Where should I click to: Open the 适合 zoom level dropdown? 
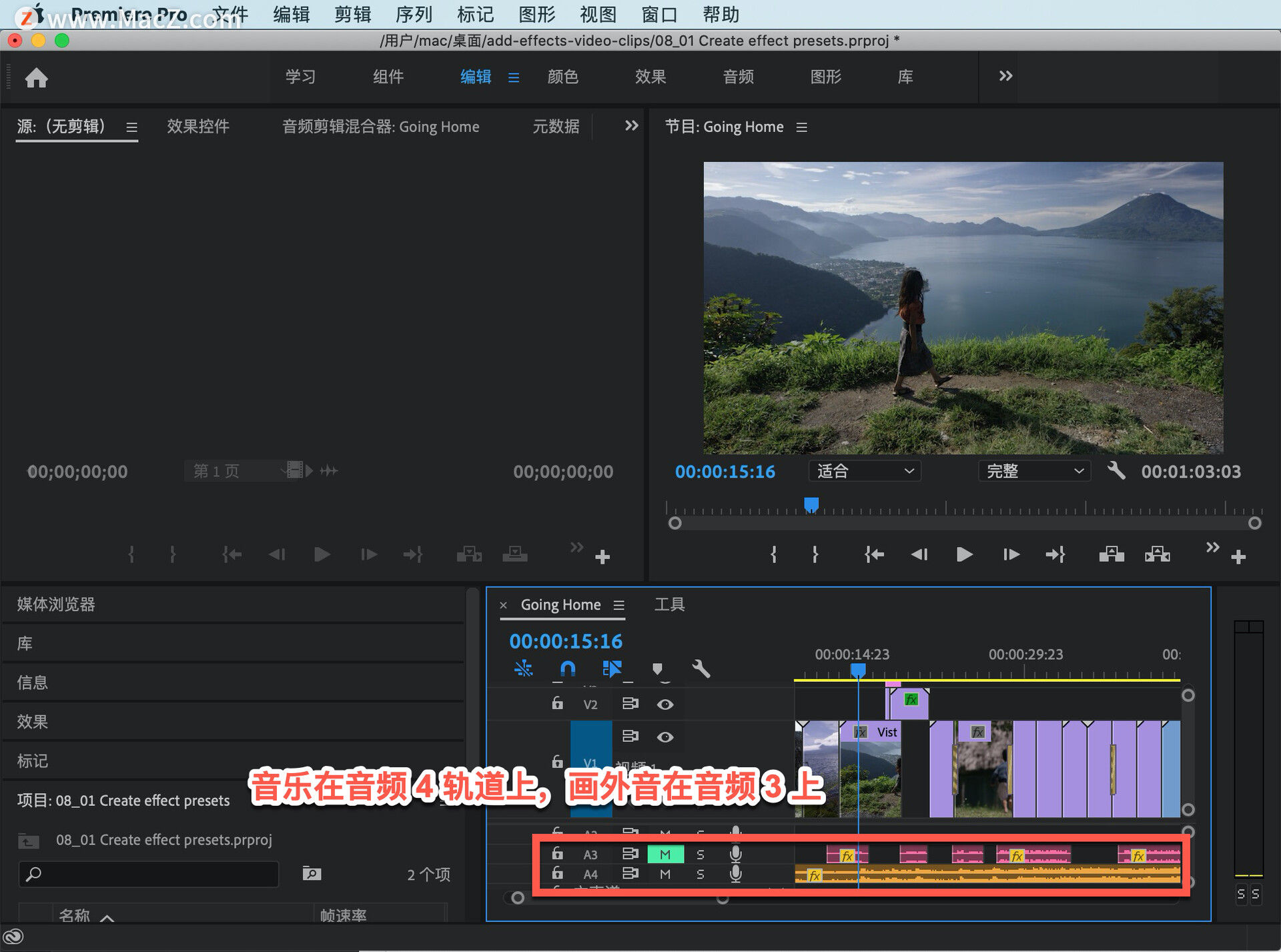[864, 471]
